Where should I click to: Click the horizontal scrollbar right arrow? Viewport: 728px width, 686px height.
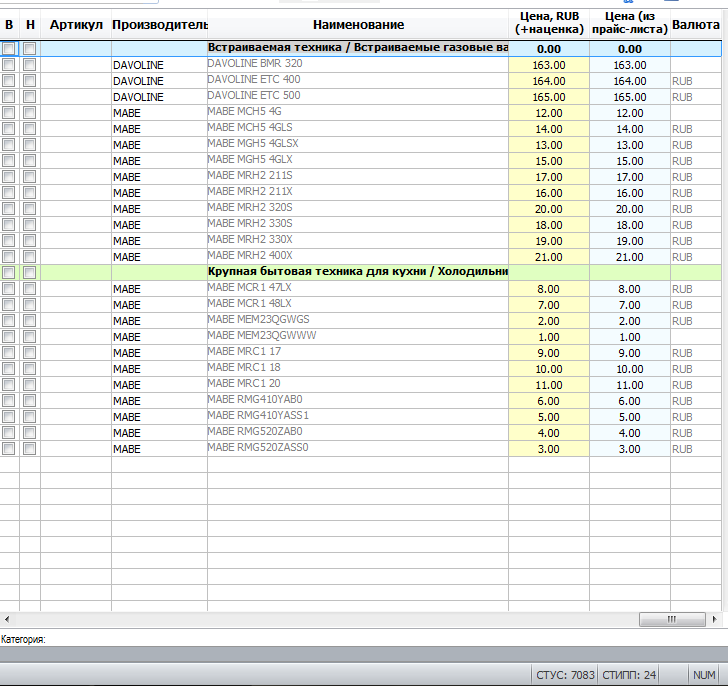[714, 619]
